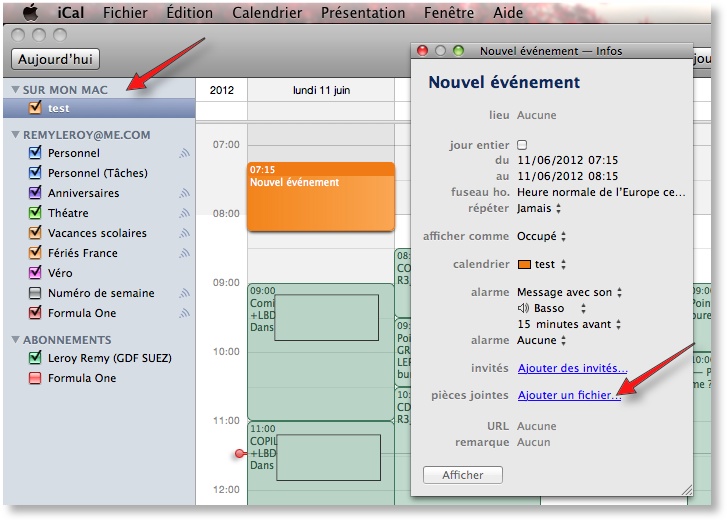Viewport: 728px width, 523px height.
Task: Toggle the Personnel (Tâches) checkbox
Action: tap(35, 172)
